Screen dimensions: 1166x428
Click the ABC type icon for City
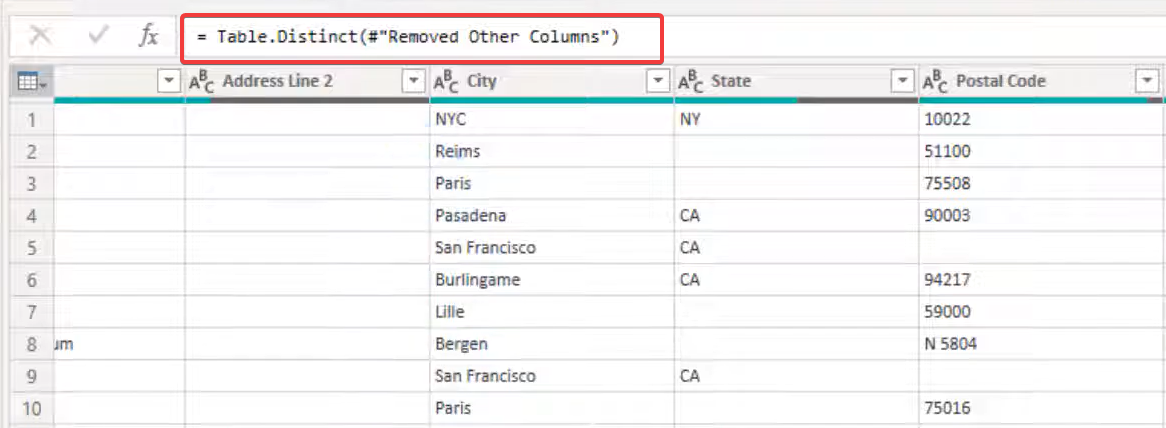446,82
